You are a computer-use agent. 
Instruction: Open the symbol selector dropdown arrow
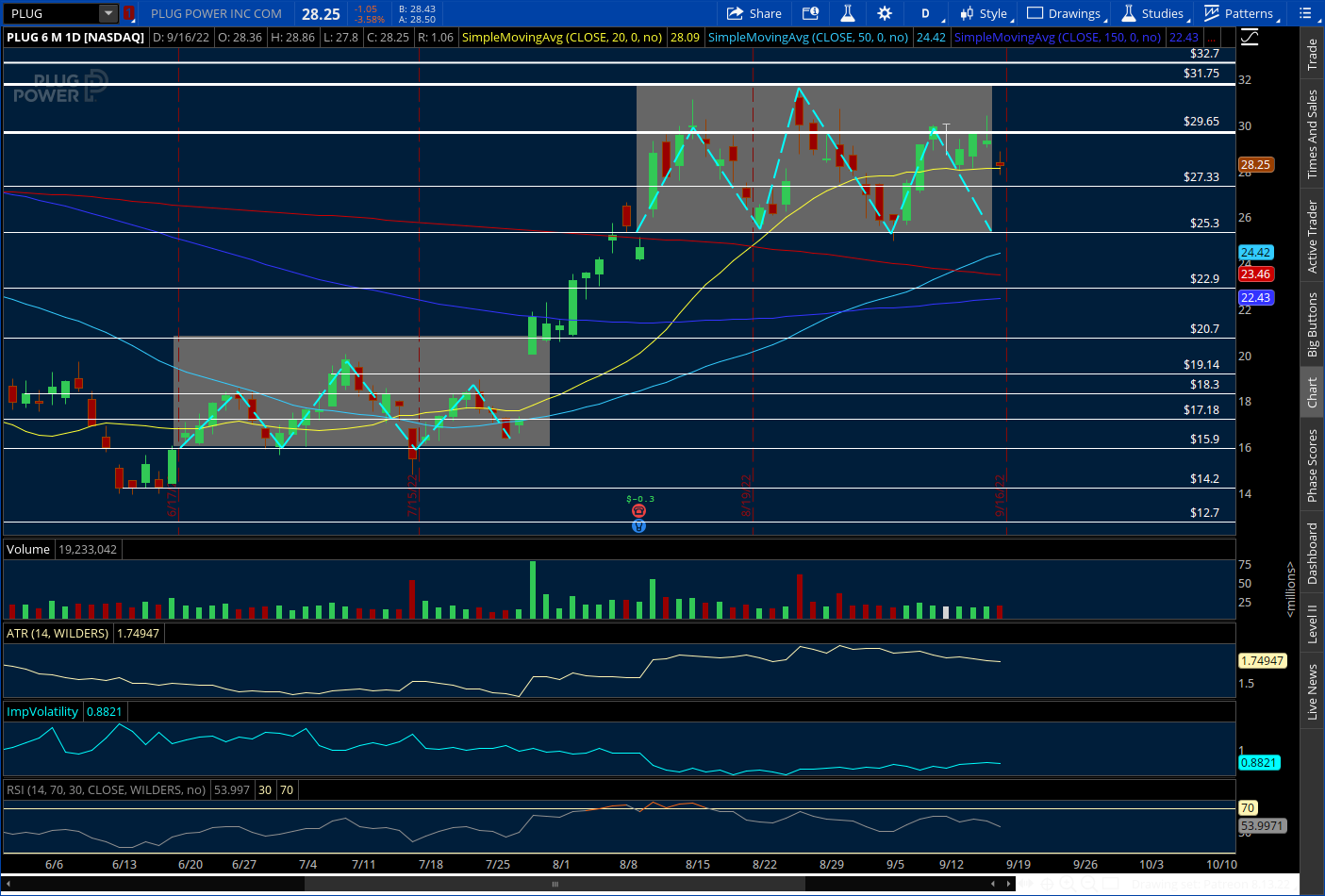[108, 13]
